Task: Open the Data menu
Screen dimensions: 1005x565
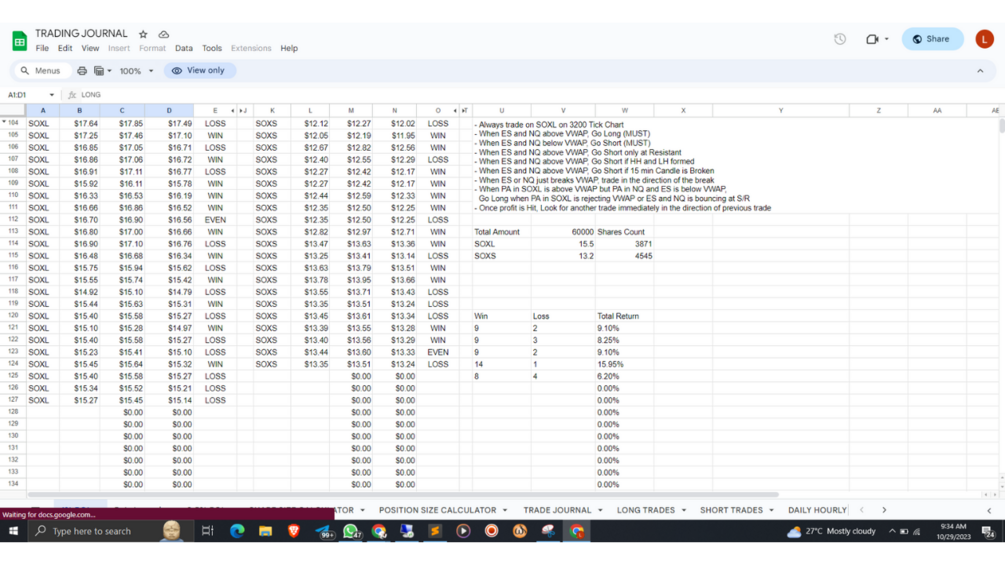Action: (x=183, y=48)
